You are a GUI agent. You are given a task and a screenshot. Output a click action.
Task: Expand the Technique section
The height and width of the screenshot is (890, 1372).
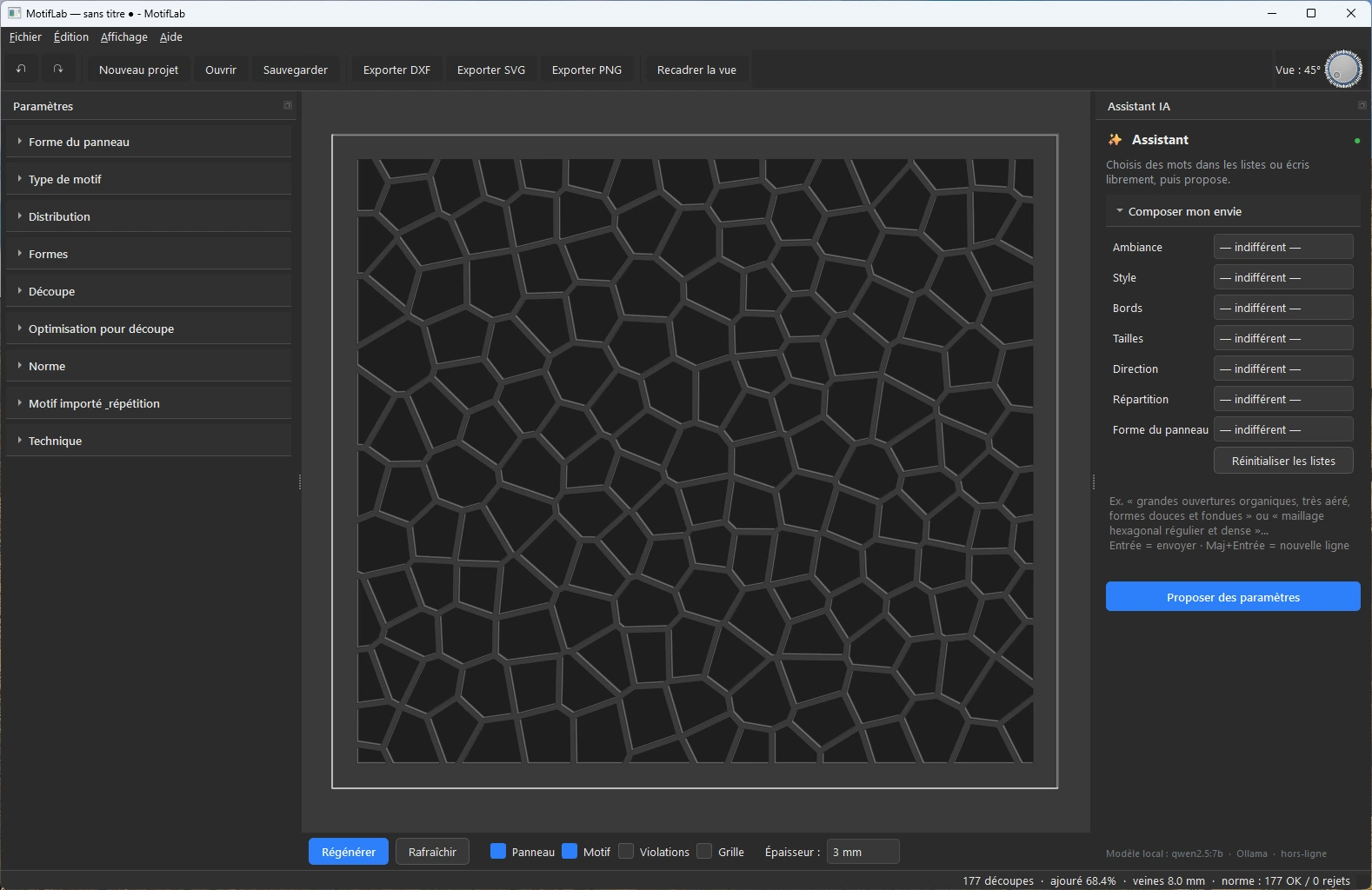click(x=149, y=441)
